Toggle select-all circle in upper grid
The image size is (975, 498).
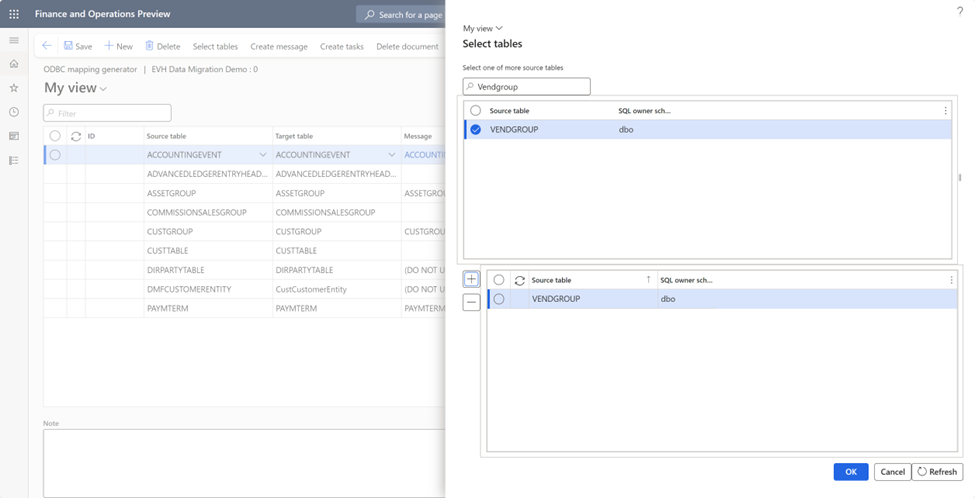coord(476,111)
